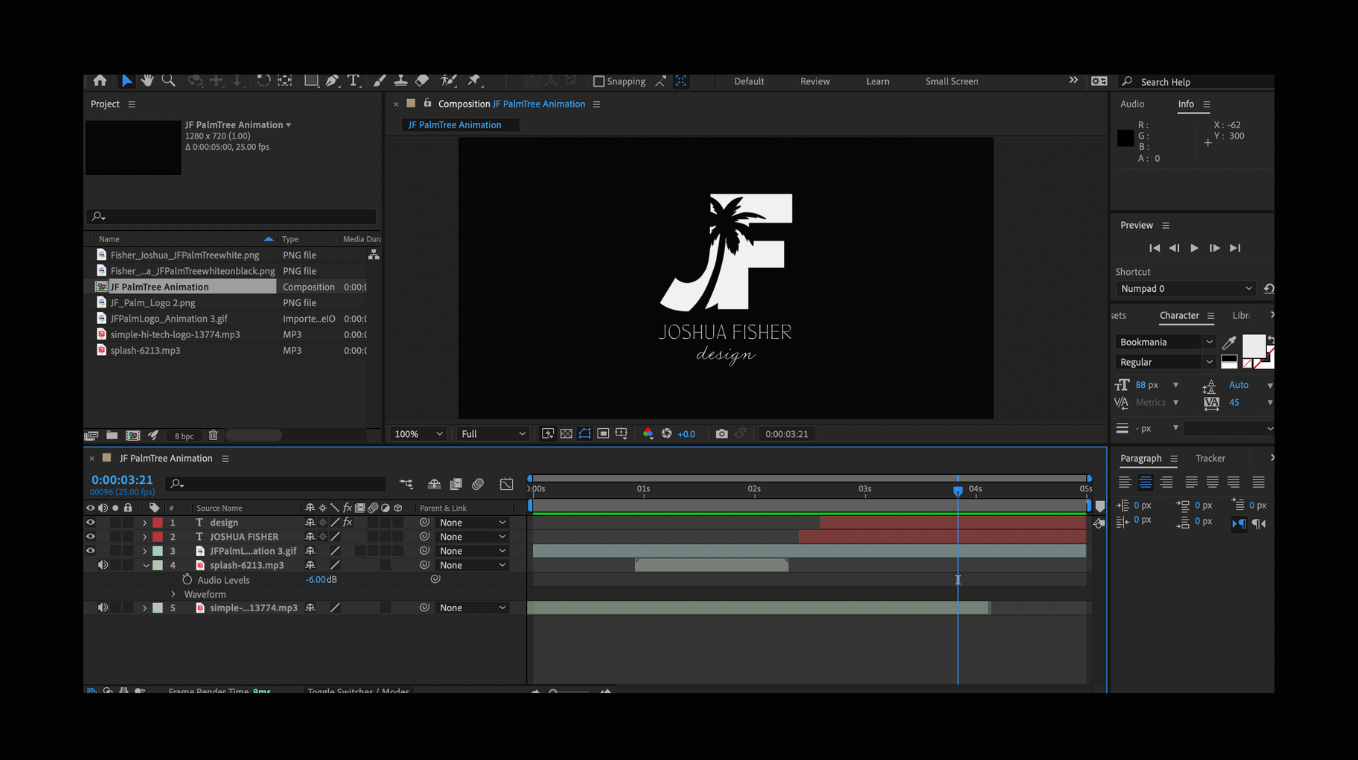This screenshot has width=1358, height=760.
Task: Open the Bookmania font family dropdown
Action: [x=1165, y=342]
